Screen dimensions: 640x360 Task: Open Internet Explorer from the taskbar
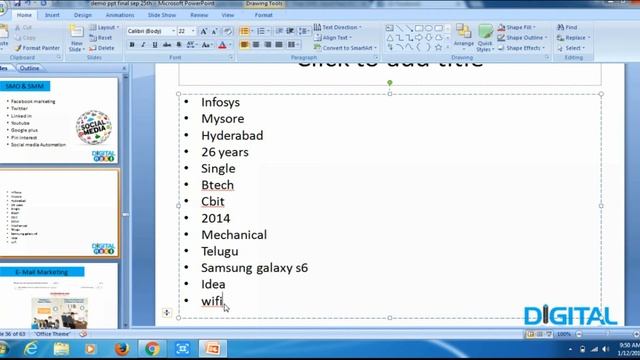click(31, 349)
